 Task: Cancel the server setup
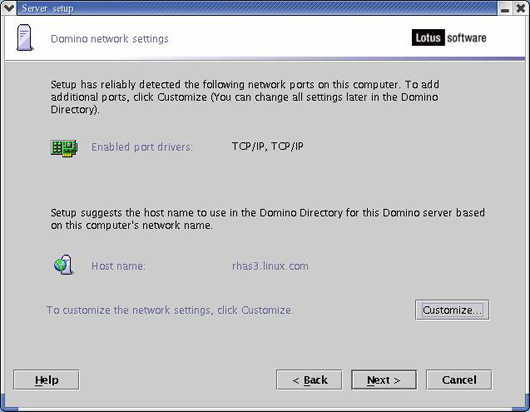(459, 380)
